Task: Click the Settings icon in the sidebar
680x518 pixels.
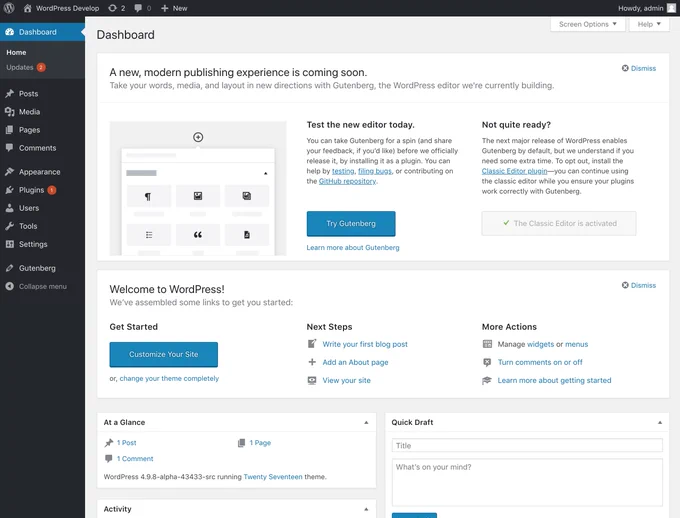Action: (x=10, y=244)
